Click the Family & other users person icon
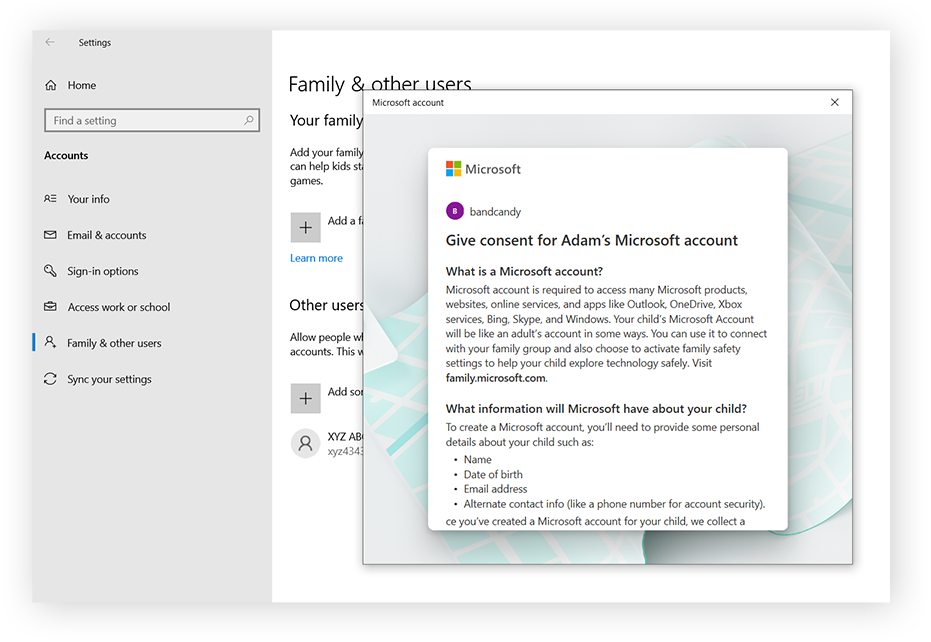 point(50,342)
